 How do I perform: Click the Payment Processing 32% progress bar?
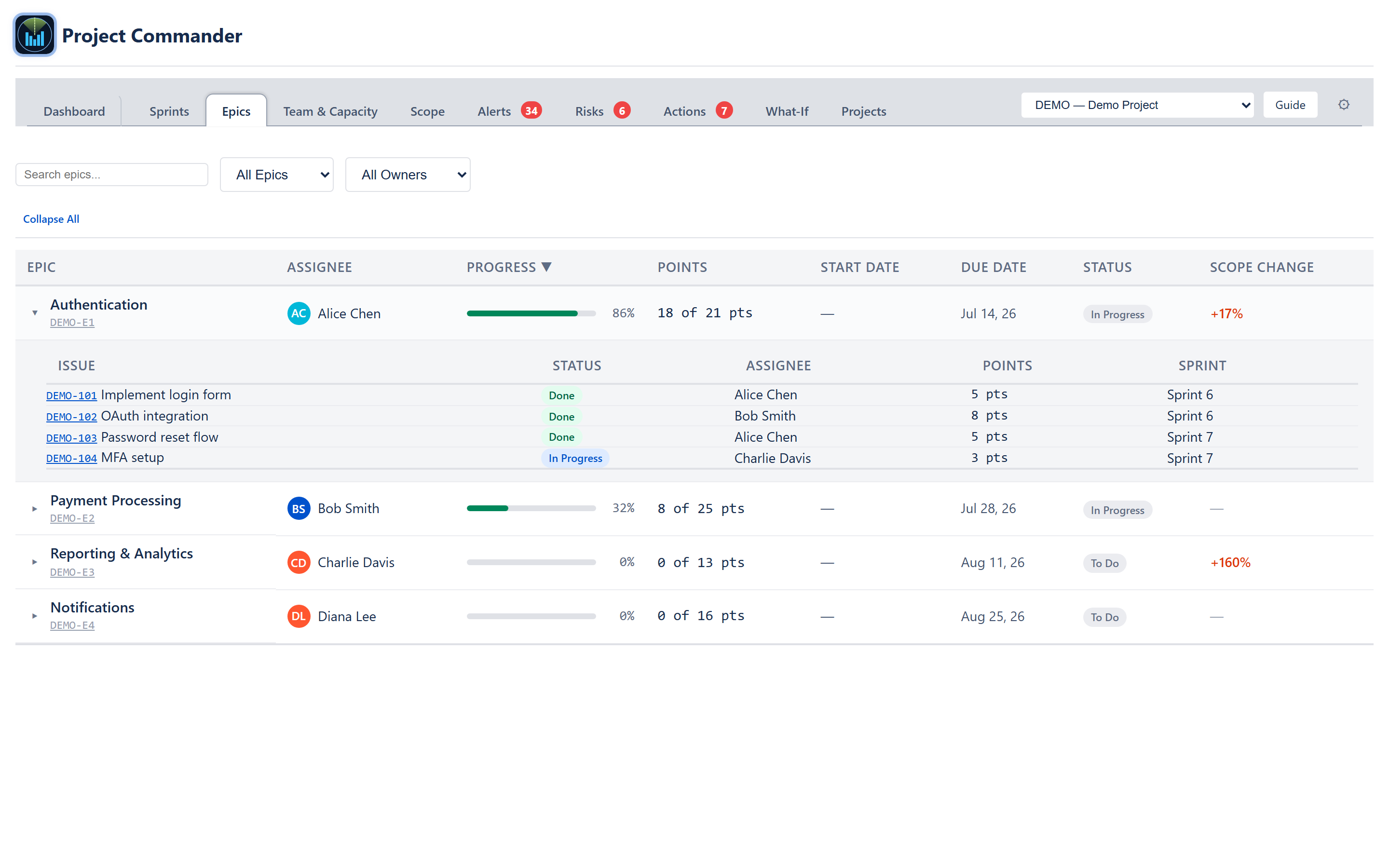click(531, 509)
